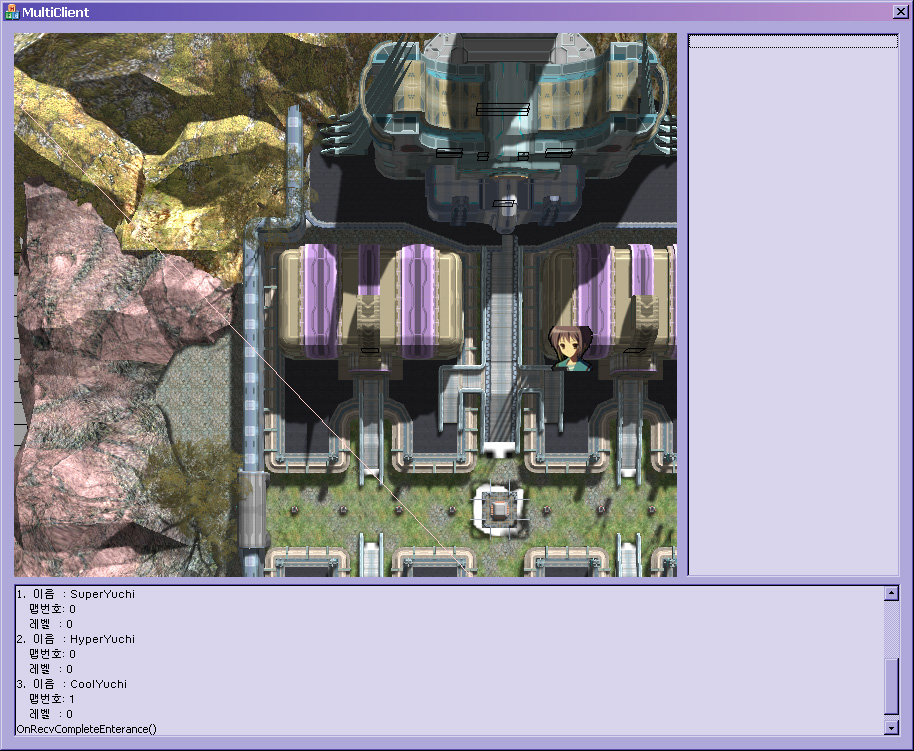This screenshot has height=751, width=914.
Task: Select the HyperYuchi entry in the log
Action: pyautogui.click(x=102, y=639)
